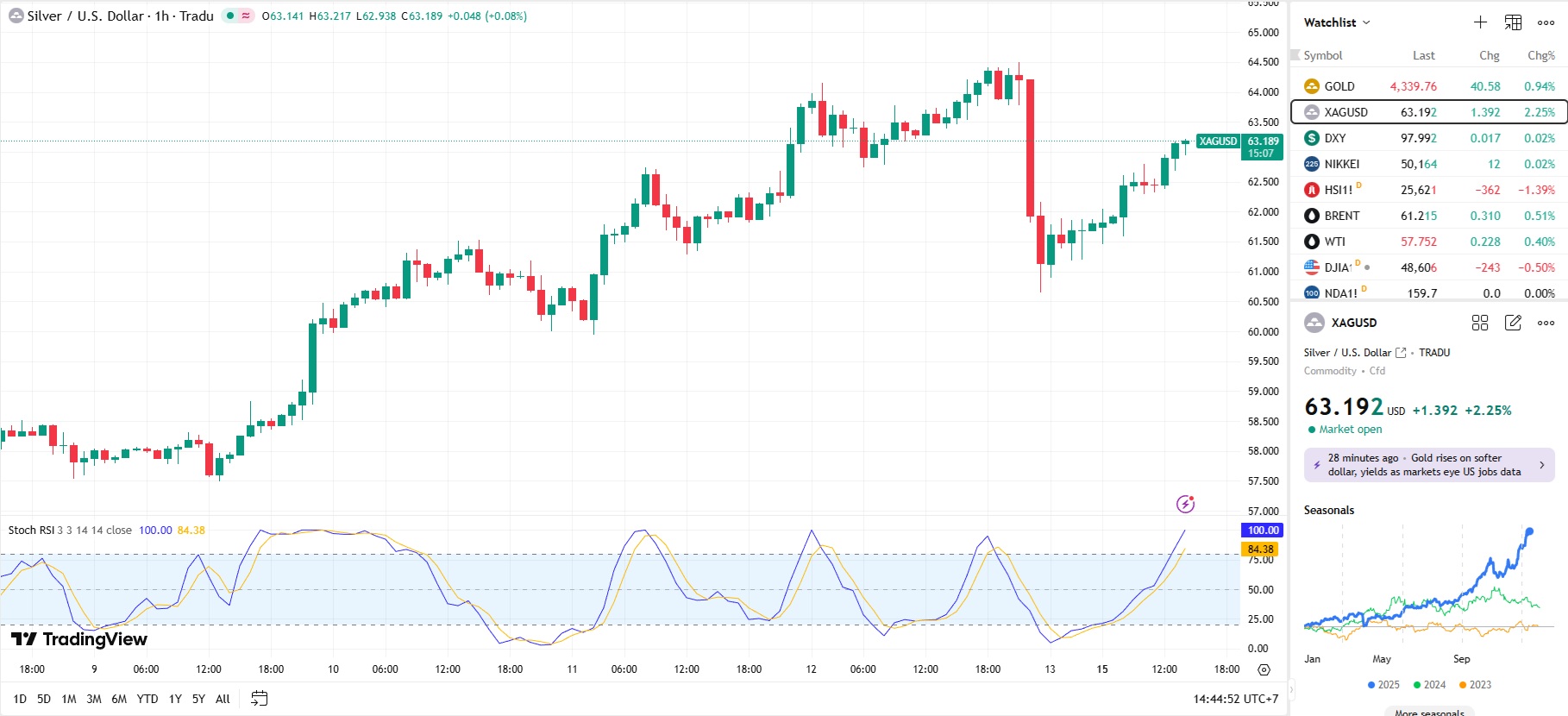1568x716 pixels.
Task: Open watchlist advanced view table icon
Action: (1513, 22)
